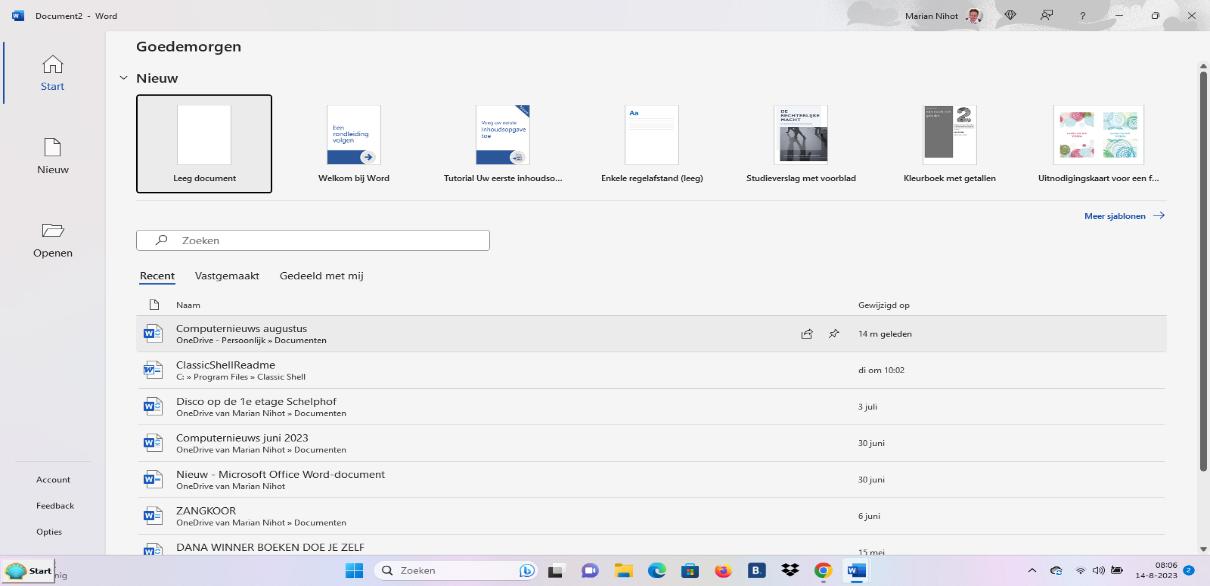Collapse the Nieuw section chevron
Viewport: 1210px width, 586px height.
click(x=124, y=78)
